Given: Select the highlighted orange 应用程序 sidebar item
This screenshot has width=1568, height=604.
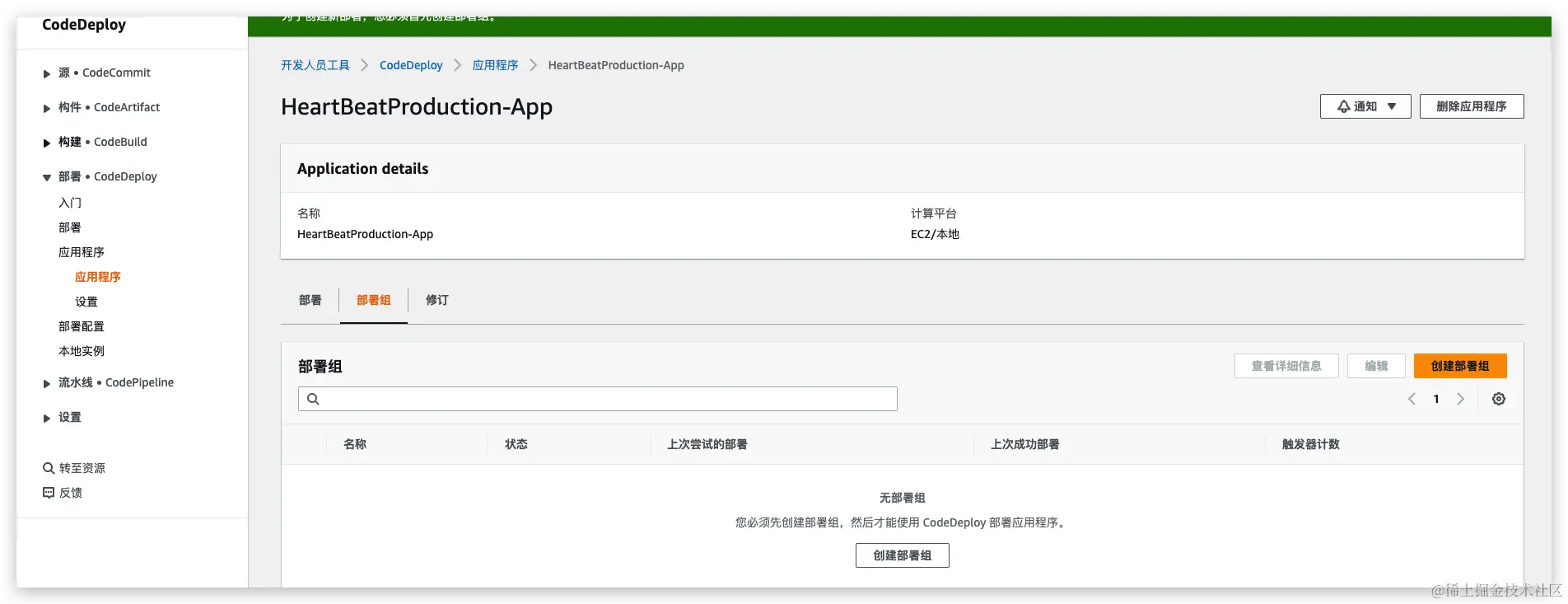Looking at the screenshot, I should 98,277.
